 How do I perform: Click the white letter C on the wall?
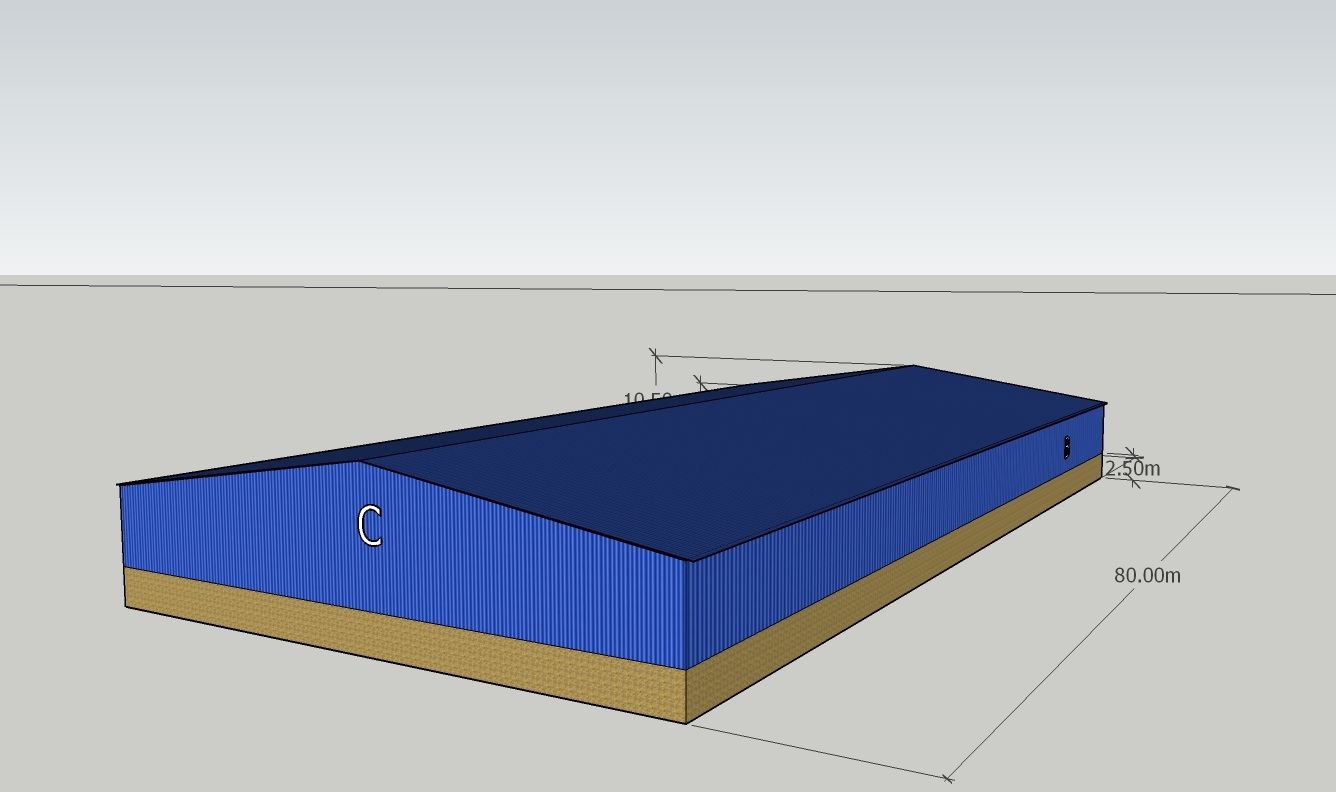coord(369,526)
